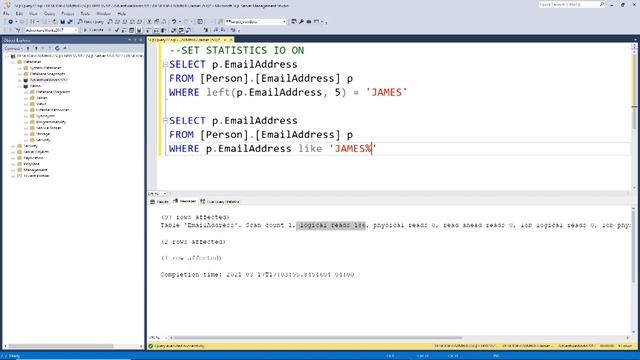Open the View menu
The height and width of the screenshot is (360, 640).
pos(33,13)
